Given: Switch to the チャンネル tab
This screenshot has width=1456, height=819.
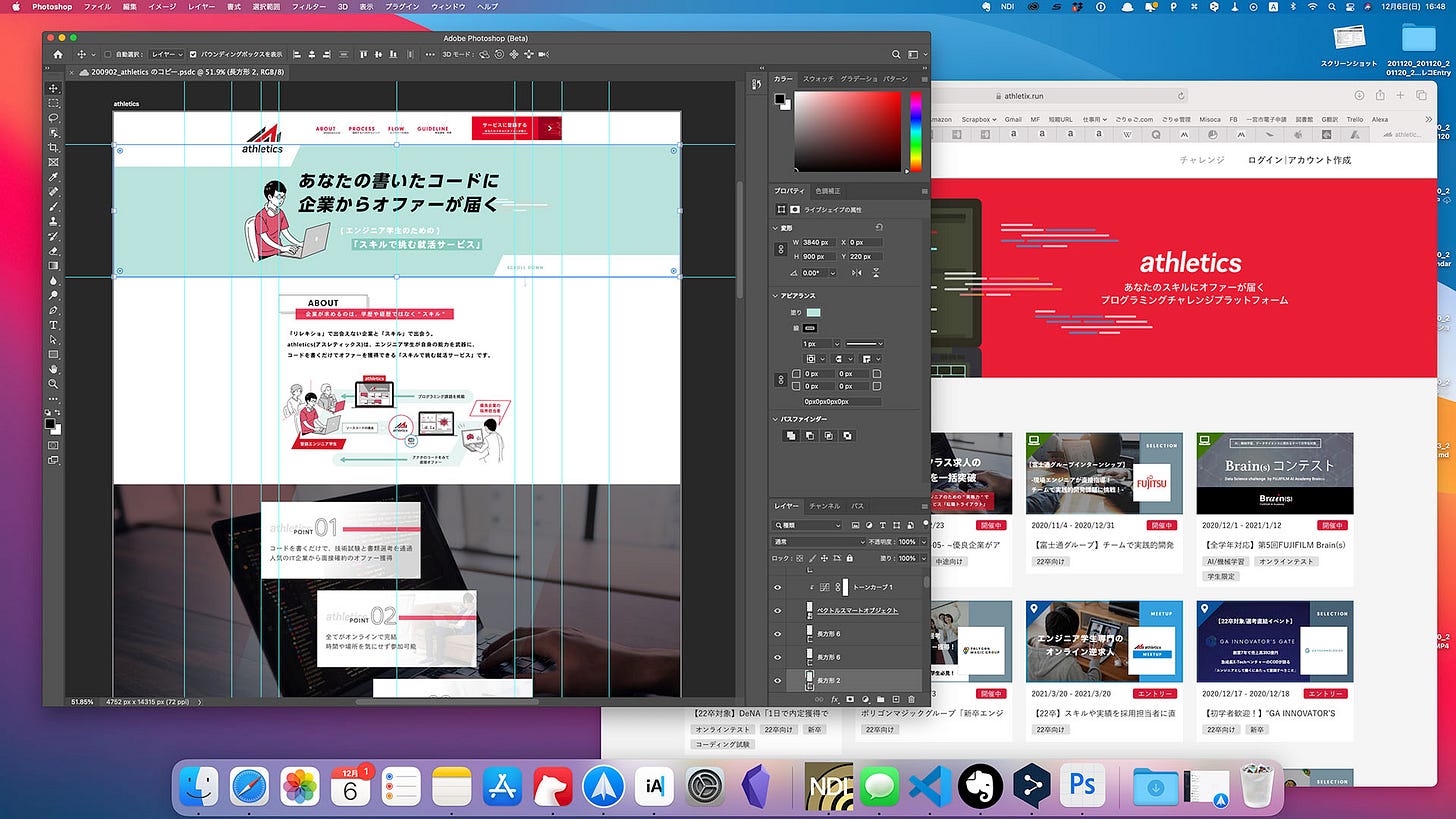Looking at the screenshot, I should click(825, 506).
